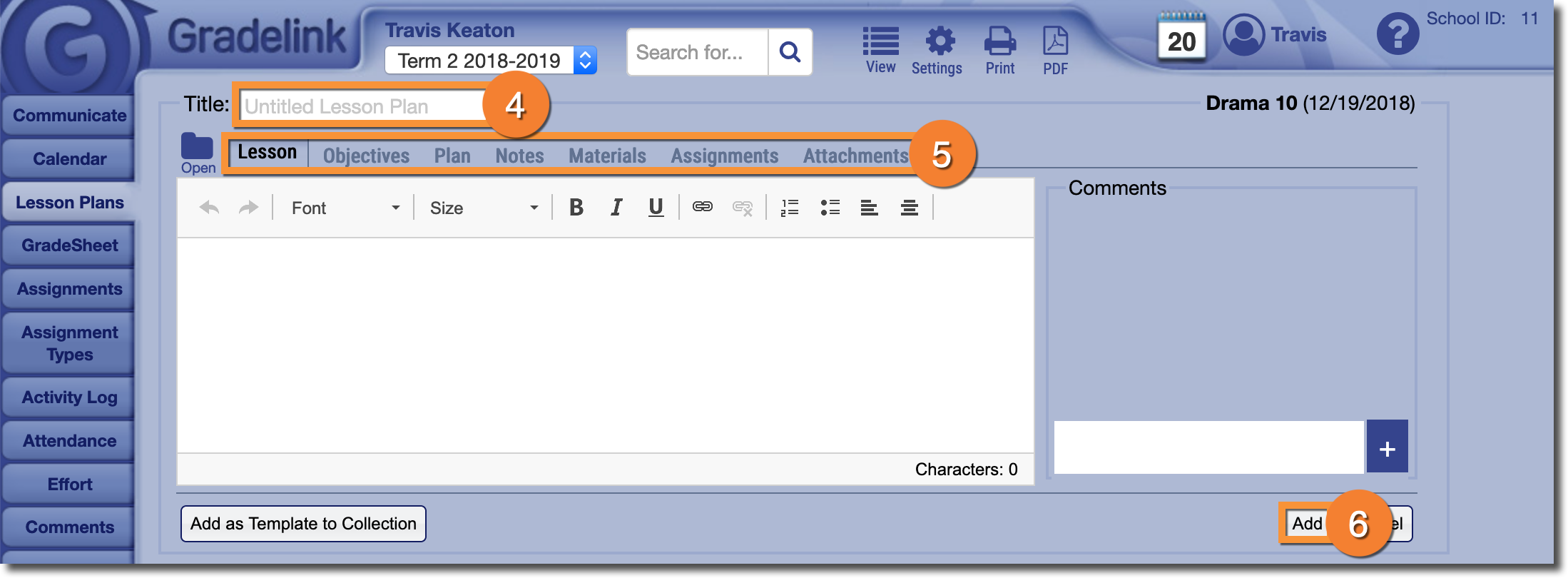Viewport: 1568px width, 578px height.
Task: Toggle Italic text formatting
Action: 616,208
